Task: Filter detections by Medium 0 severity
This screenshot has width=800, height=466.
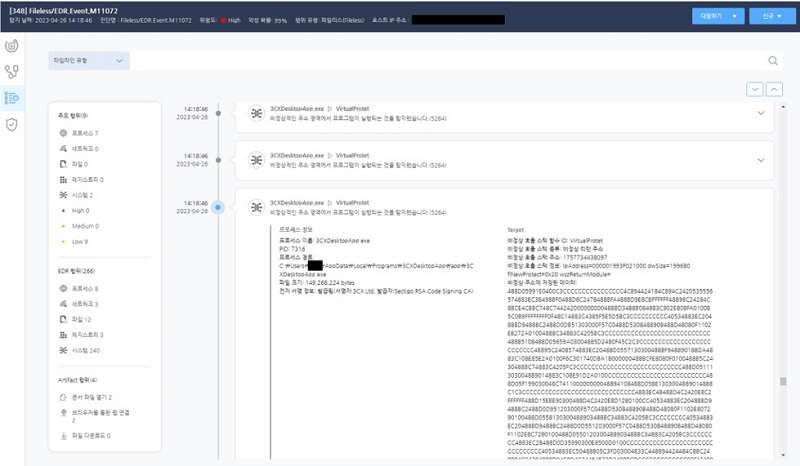Action: coord(80,226)
